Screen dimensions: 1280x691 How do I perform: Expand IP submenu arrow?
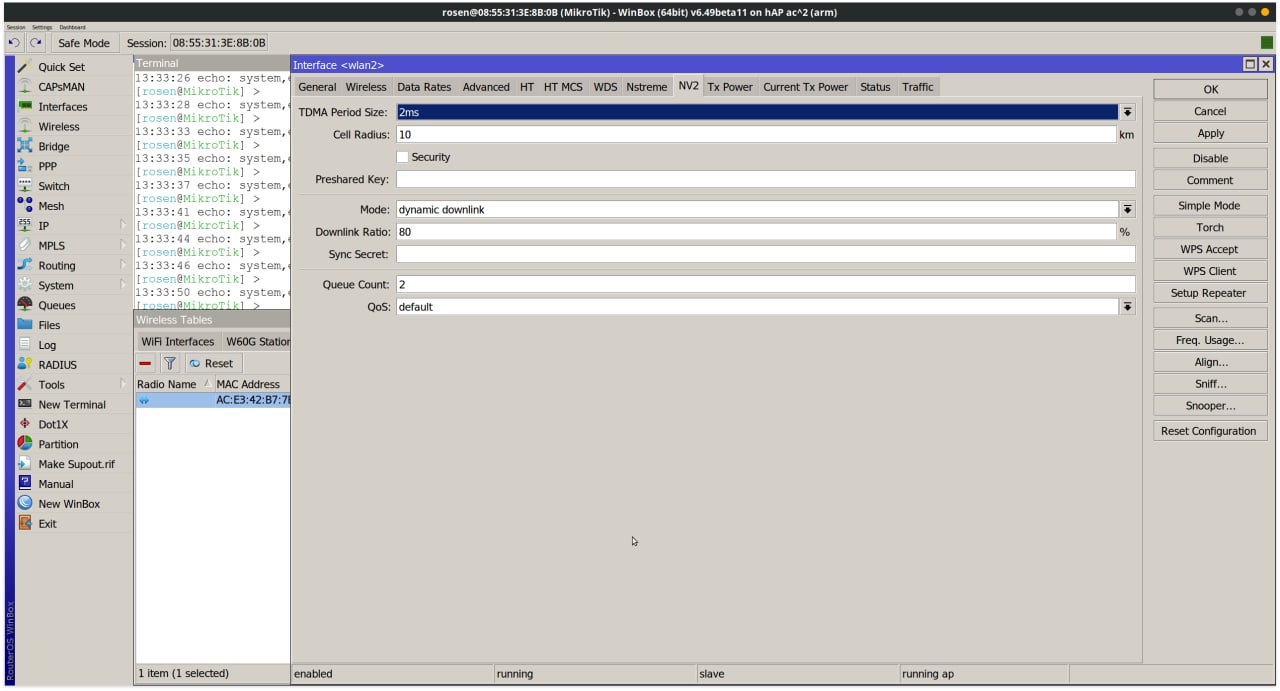(123, 226)
